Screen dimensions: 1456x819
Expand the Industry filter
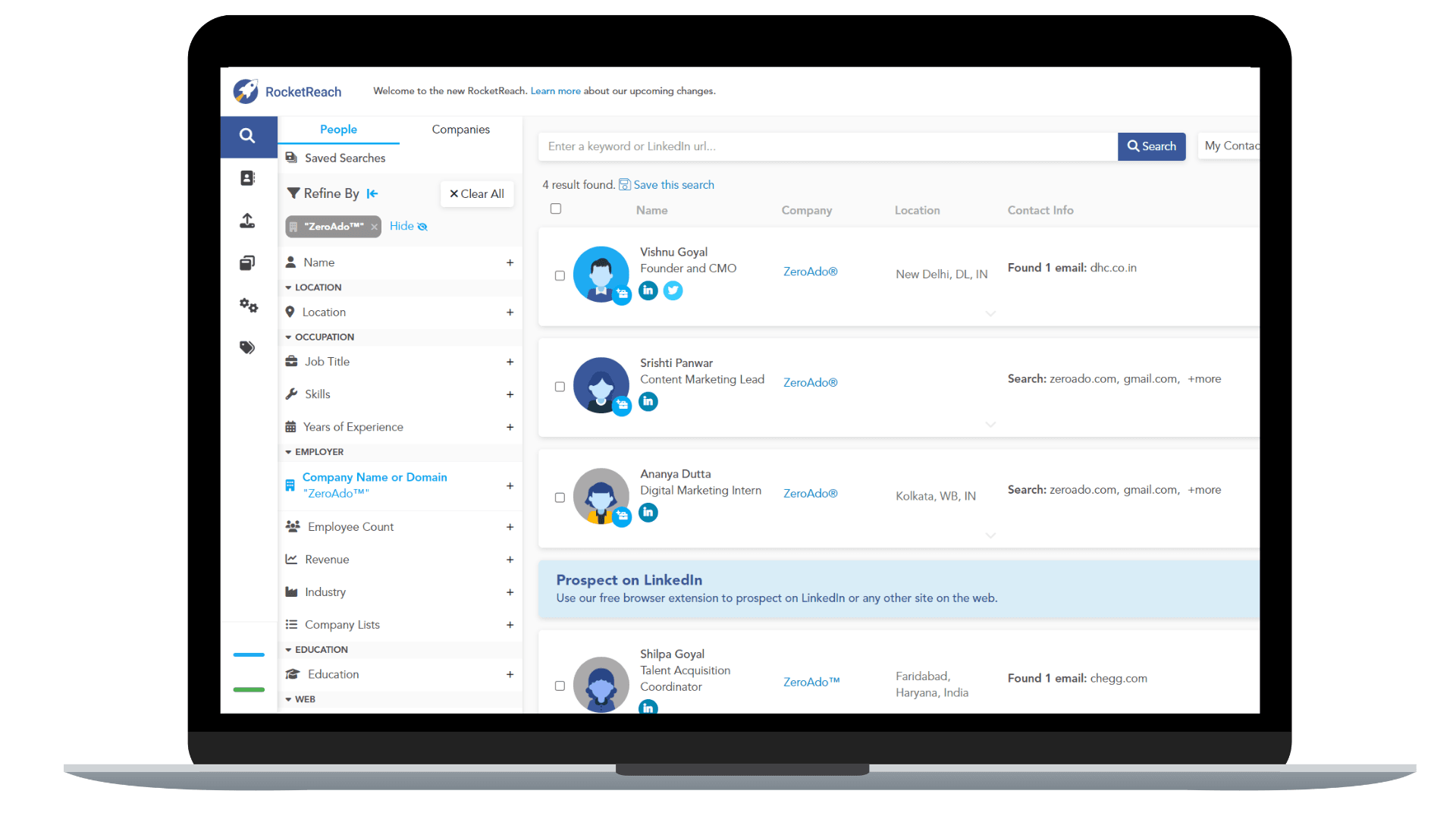click(x=510, y=592)
